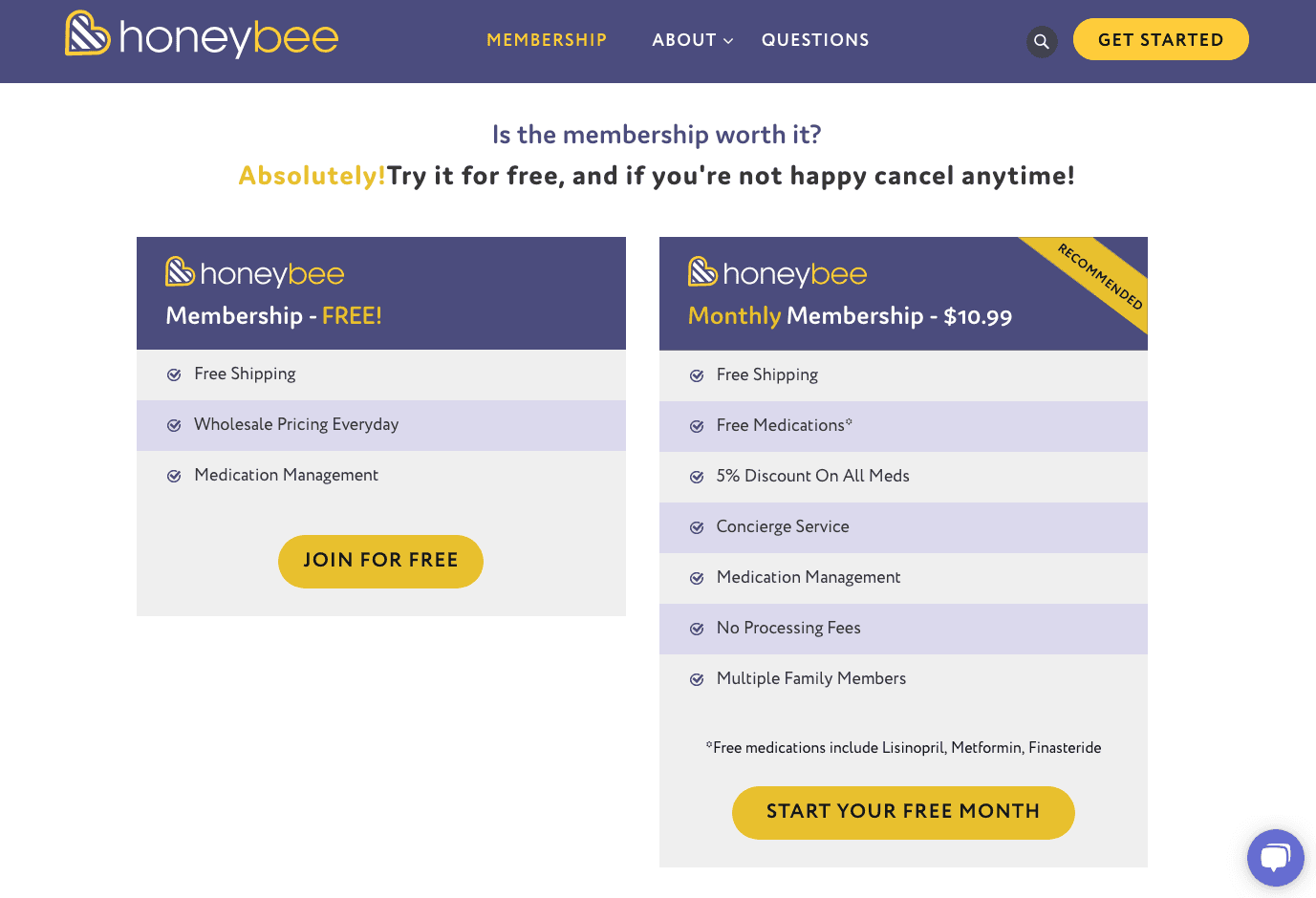Viewport: 1316px width, 898px height.
Task: Click Join For Free button
Action: tap(380, 561)
